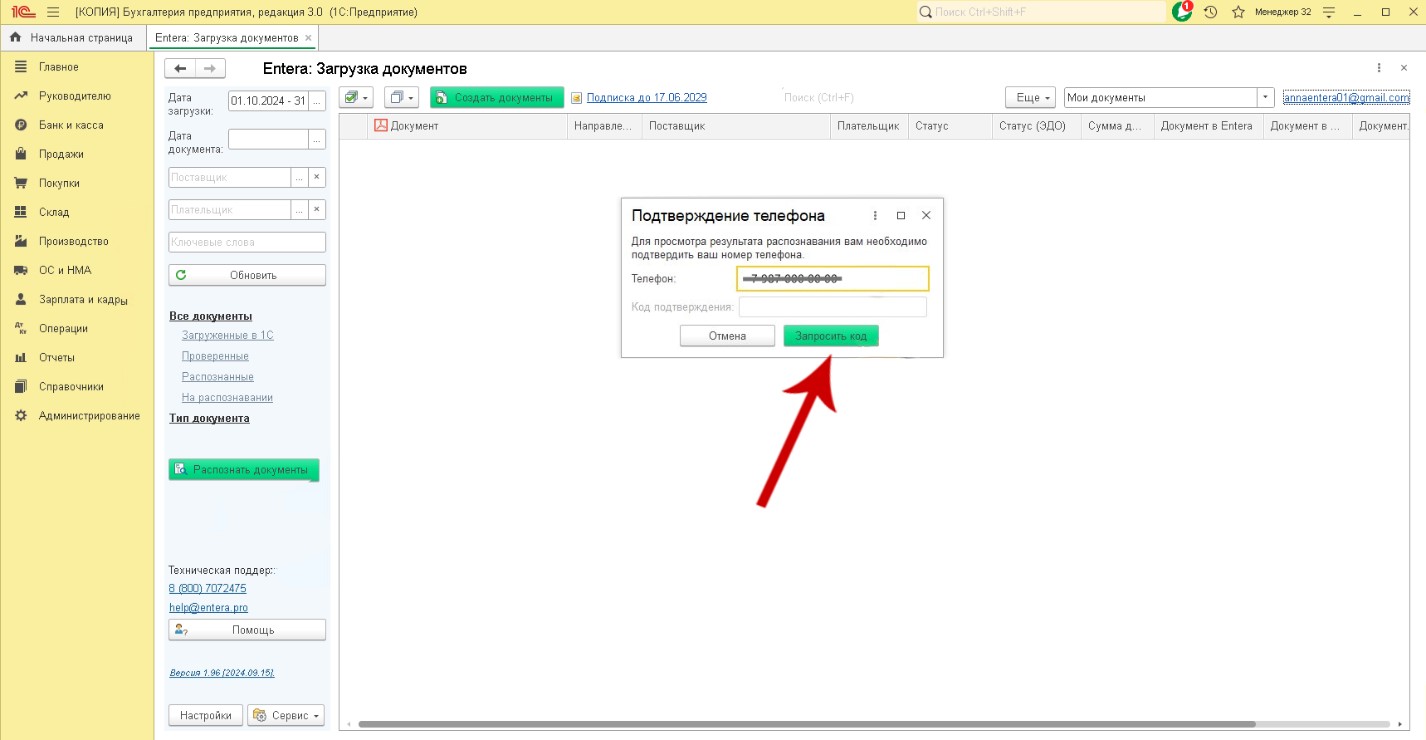Click the home icon on Начальная страница tab
The width and height of the screenshot is (1426, 740).
click(x=15, y=38)
